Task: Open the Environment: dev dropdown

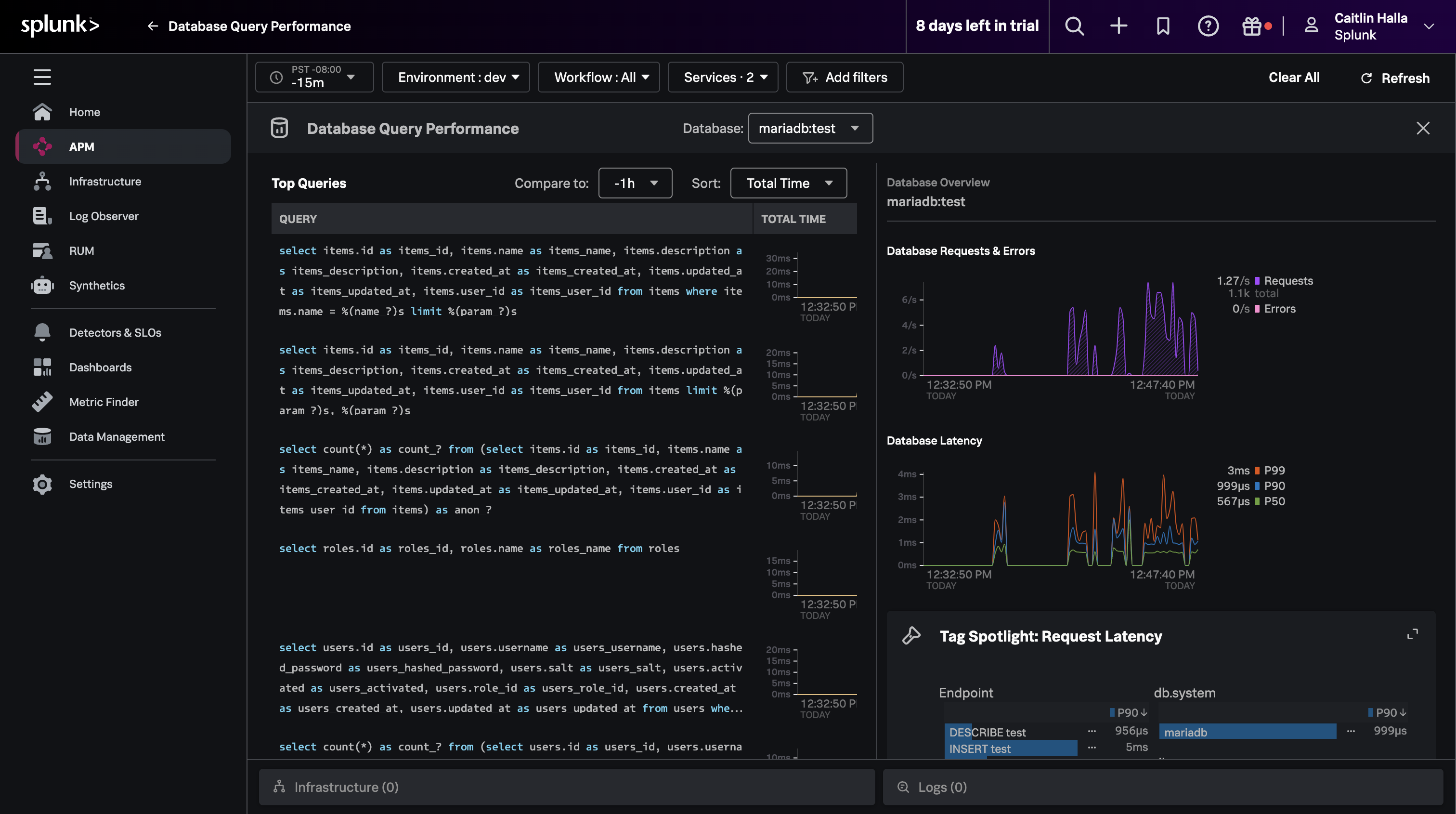Action: tap(455, 77)
